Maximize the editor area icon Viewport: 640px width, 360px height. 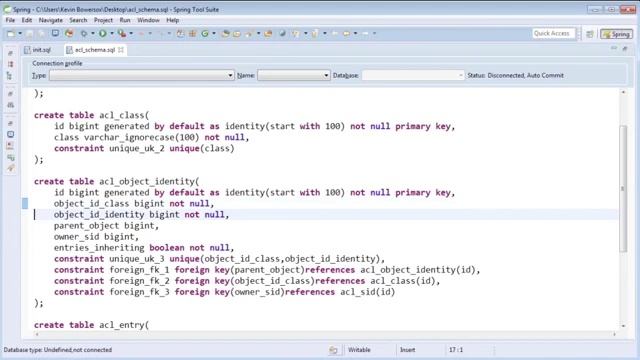[625, 49]
